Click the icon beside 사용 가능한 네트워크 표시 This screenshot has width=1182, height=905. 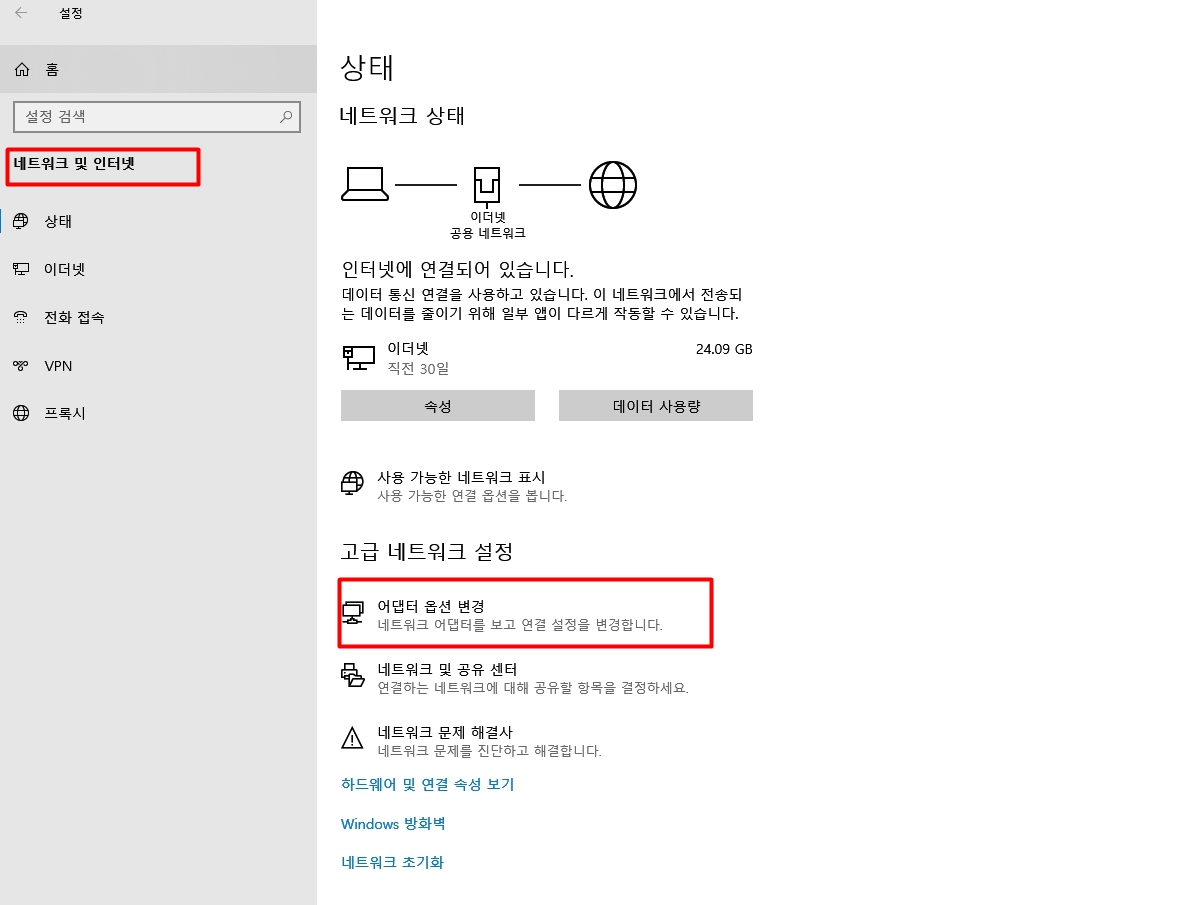point(352,483)
